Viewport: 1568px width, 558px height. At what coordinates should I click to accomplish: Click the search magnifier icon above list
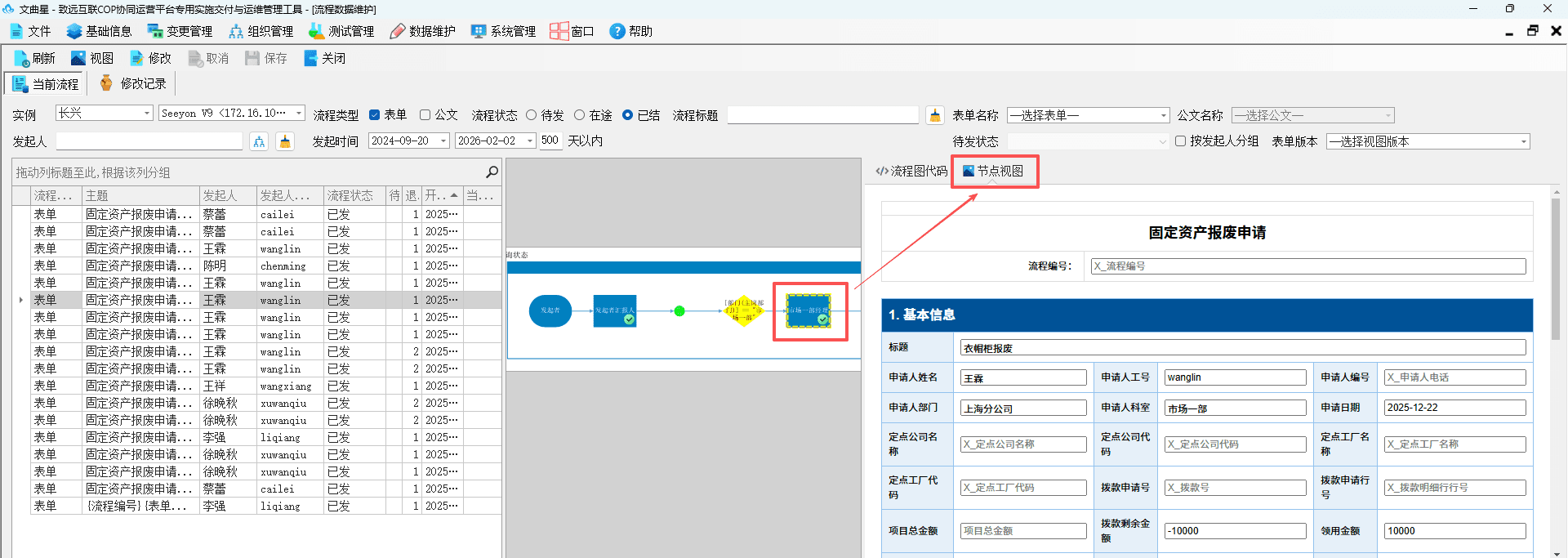(x=492, y=172)
